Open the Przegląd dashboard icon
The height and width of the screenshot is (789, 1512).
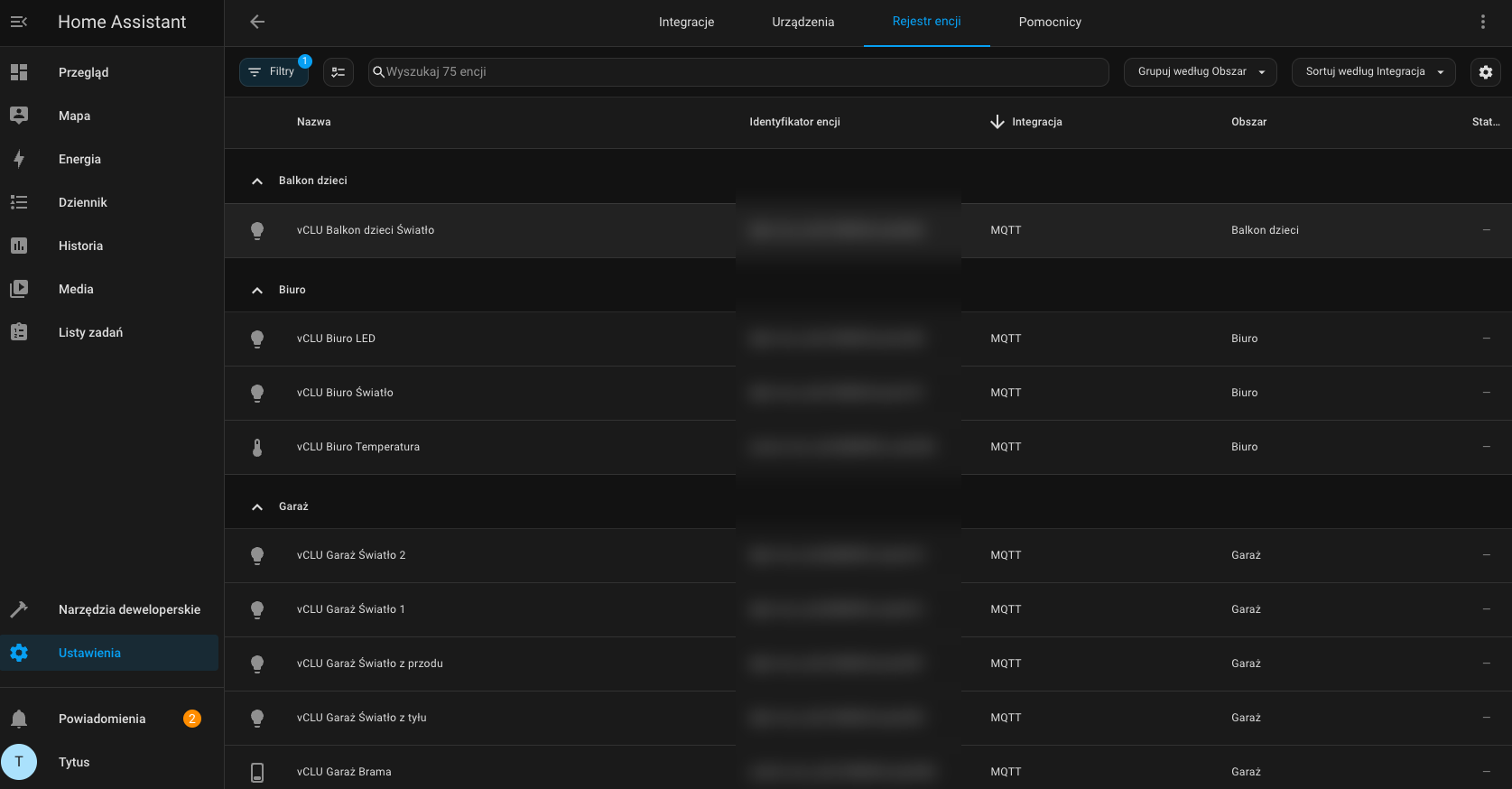coord(19,72)
